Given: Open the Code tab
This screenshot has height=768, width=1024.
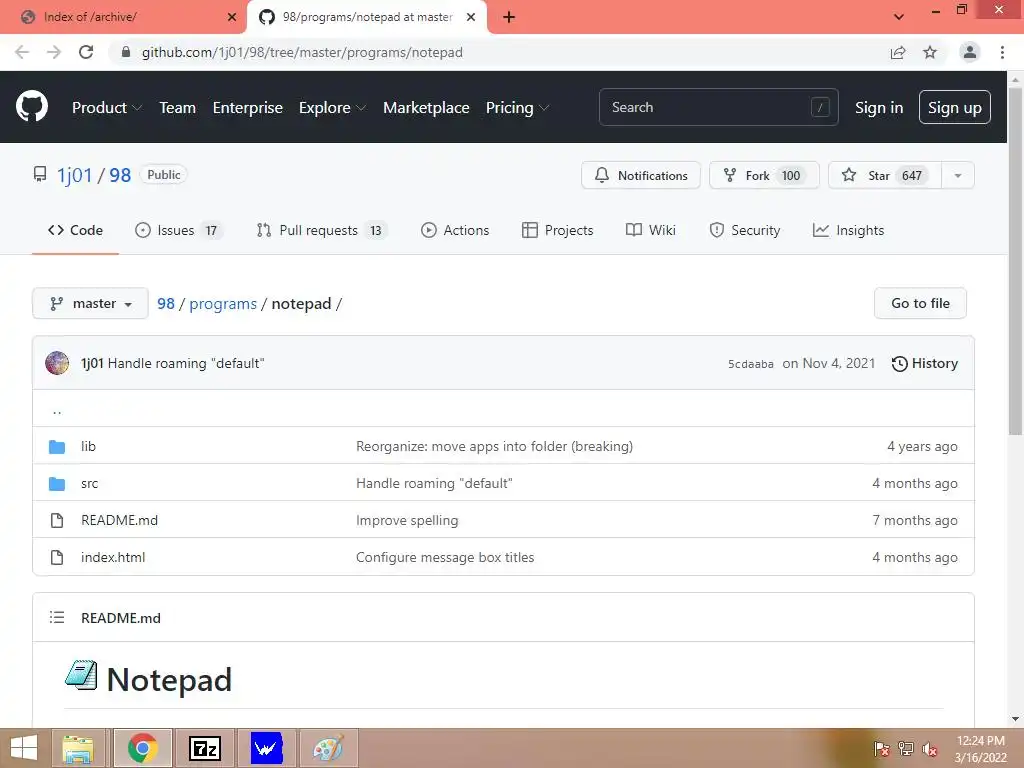Looking at the screenshot, I should coord(75,231).
